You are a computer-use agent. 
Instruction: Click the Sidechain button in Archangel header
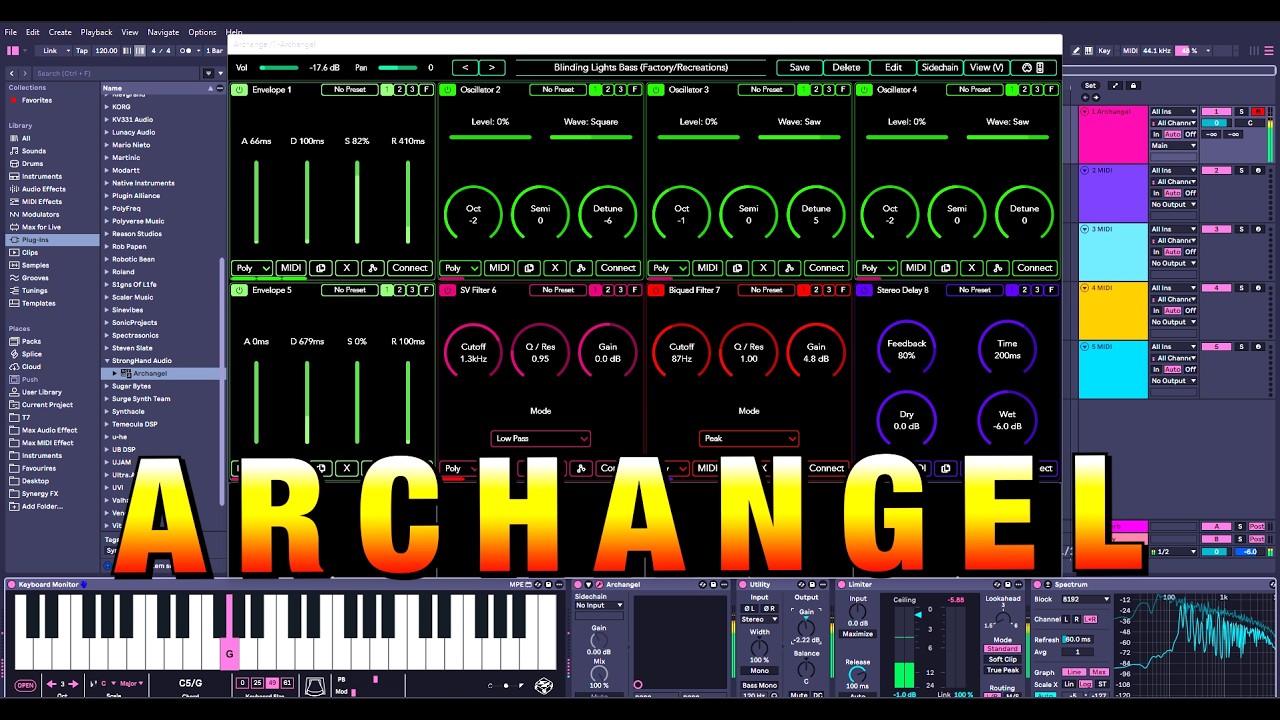click(x=940, y=67)
